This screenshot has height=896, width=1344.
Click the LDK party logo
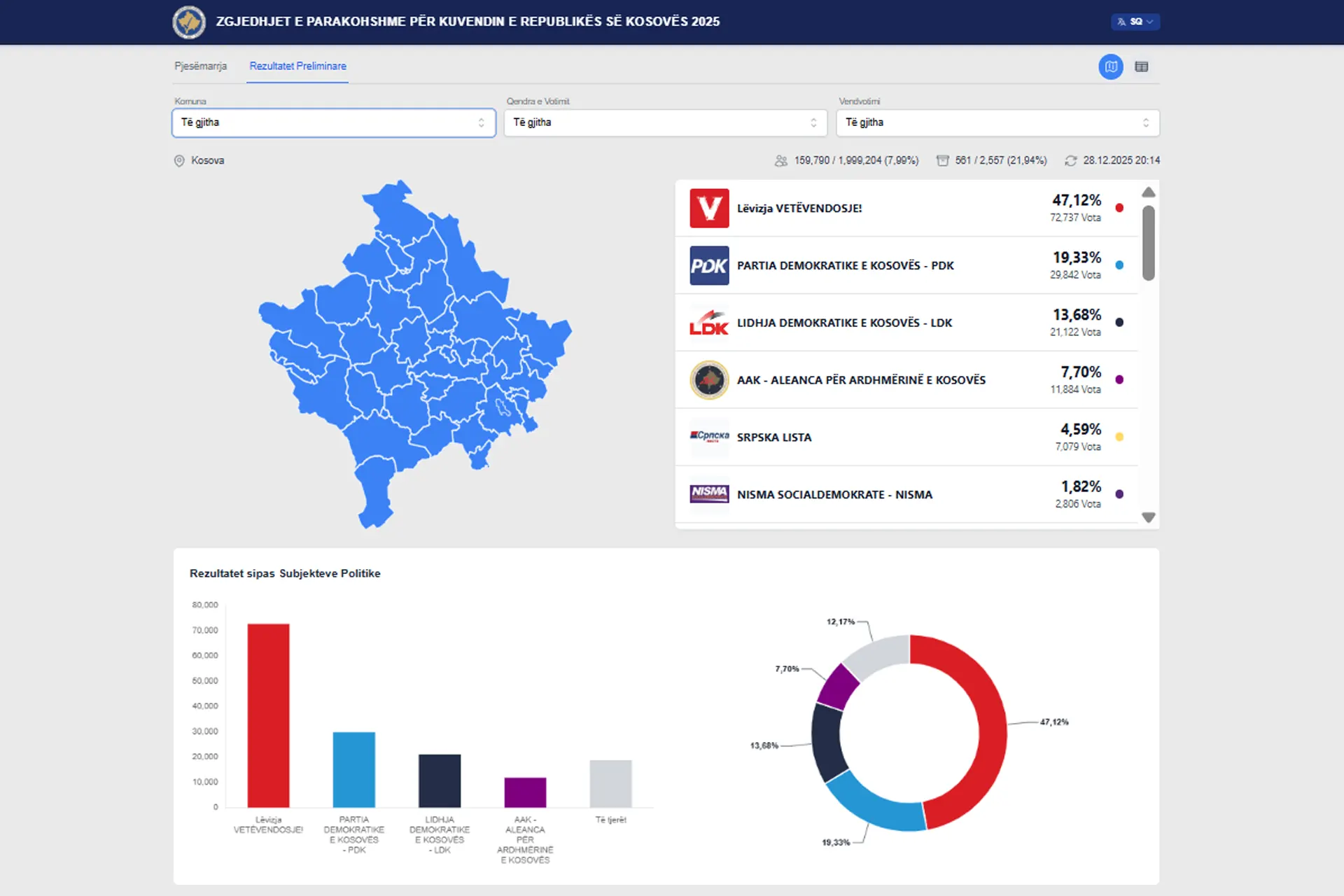tap(709, 323)
